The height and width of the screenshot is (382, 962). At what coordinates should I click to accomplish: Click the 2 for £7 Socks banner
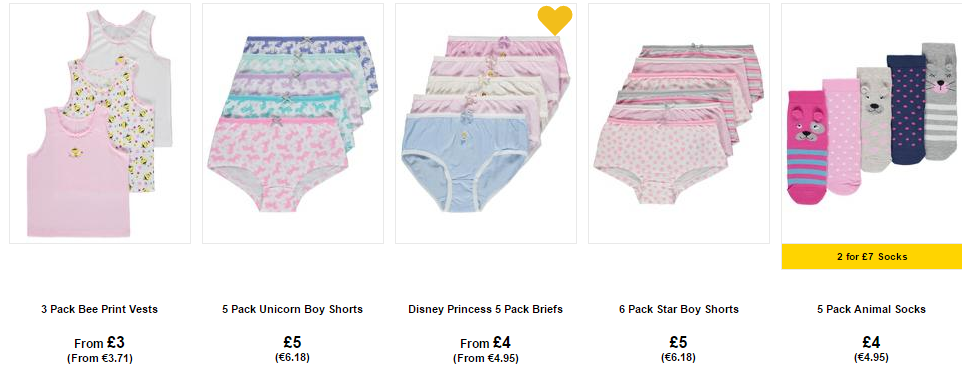pyautogui.click(x=872, y=256)
